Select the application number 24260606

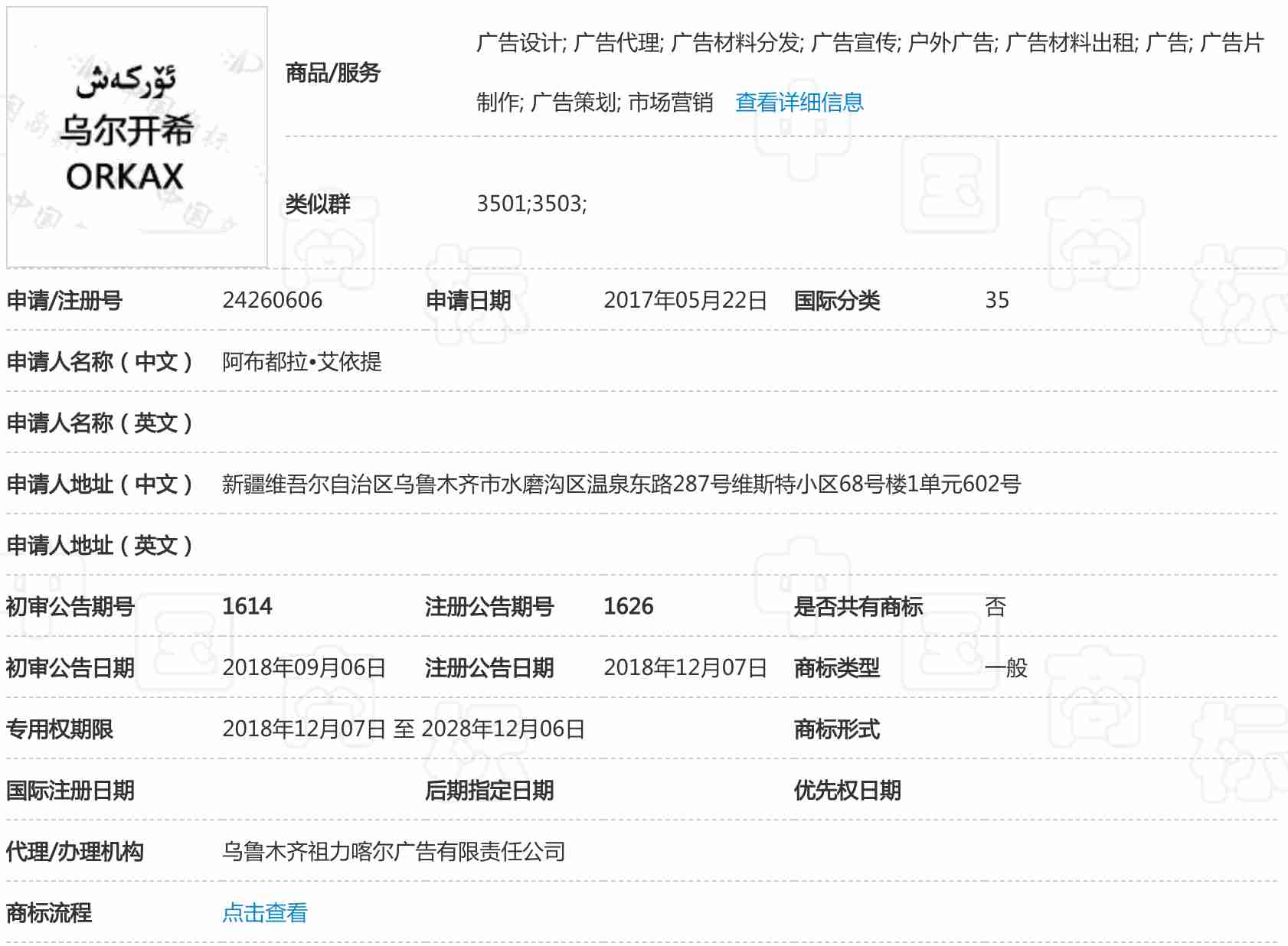[272, 300]
